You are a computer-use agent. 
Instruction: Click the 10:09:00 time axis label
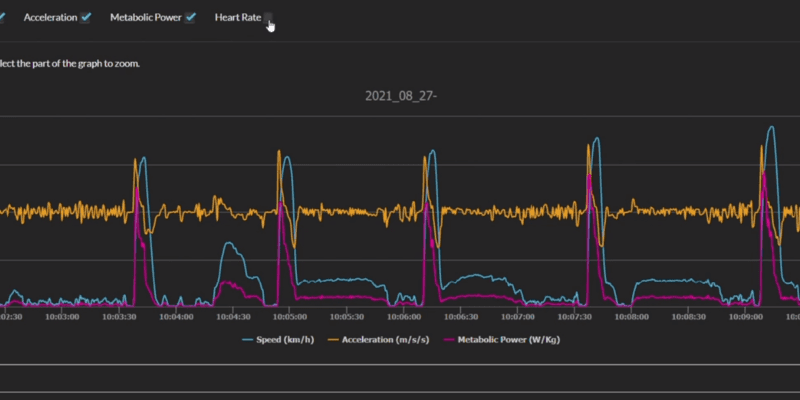point(745,316)
